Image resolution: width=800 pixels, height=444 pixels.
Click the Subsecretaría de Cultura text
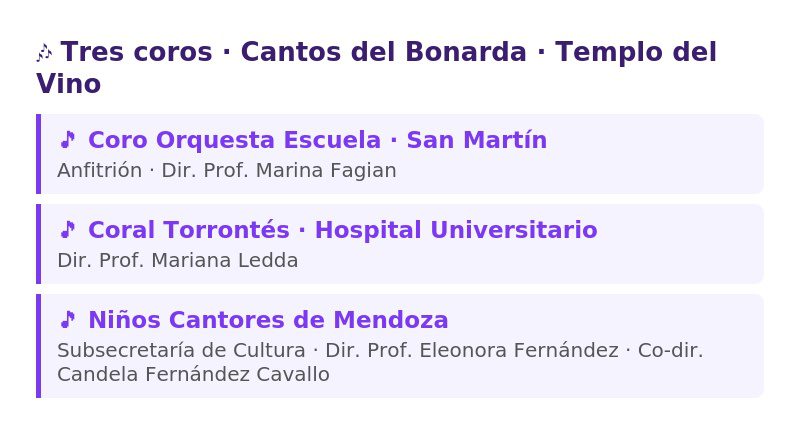pyautogui.click(x=181, y=350)
